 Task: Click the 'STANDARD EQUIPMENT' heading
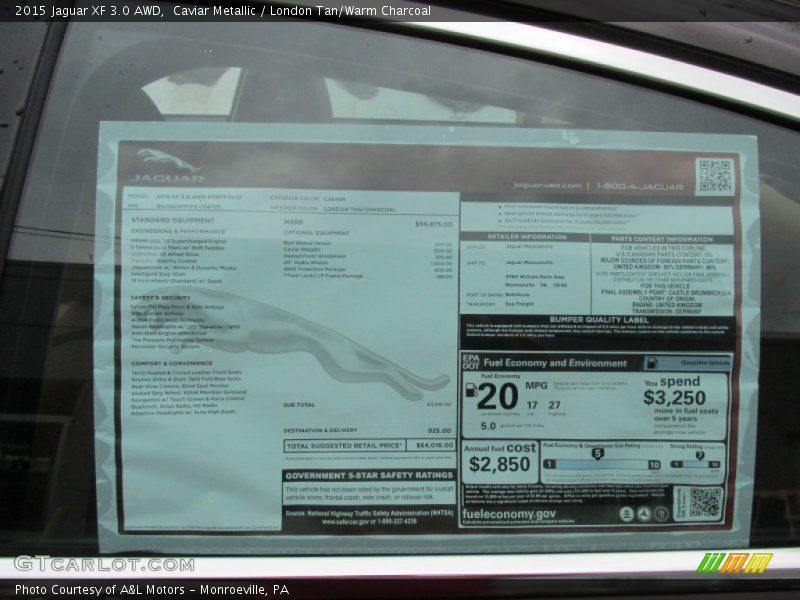(x=173, y=220)
